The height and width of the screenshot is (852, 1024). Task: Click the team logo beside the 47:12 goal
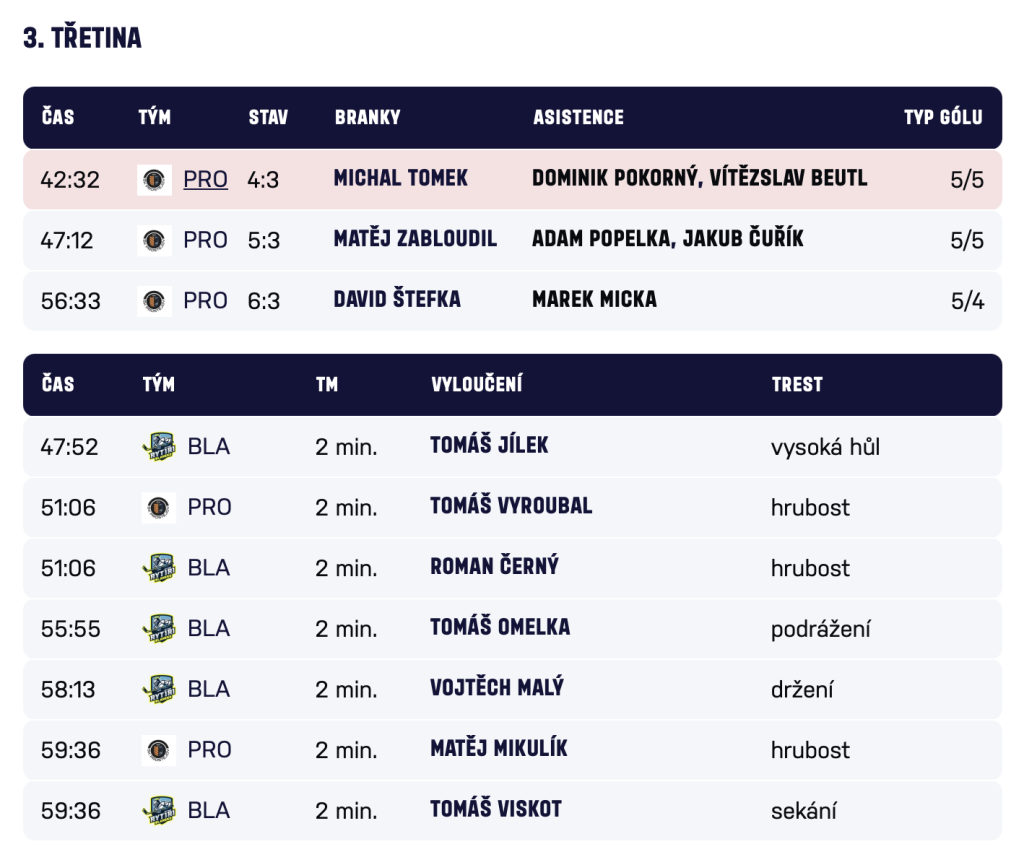click(x=154, y=240)
